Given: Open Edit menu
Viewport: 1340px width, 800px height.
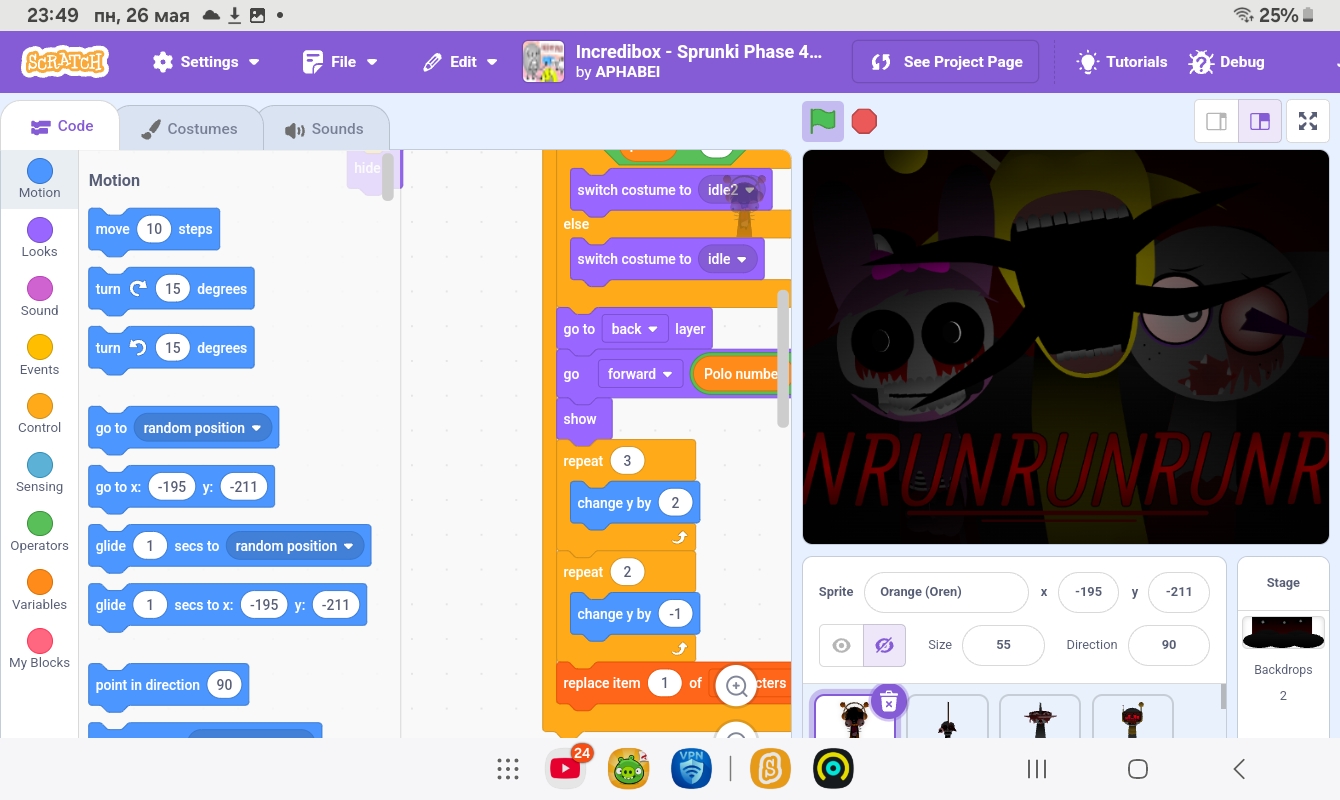Looking at the screenshot, I should click(460, 62).
